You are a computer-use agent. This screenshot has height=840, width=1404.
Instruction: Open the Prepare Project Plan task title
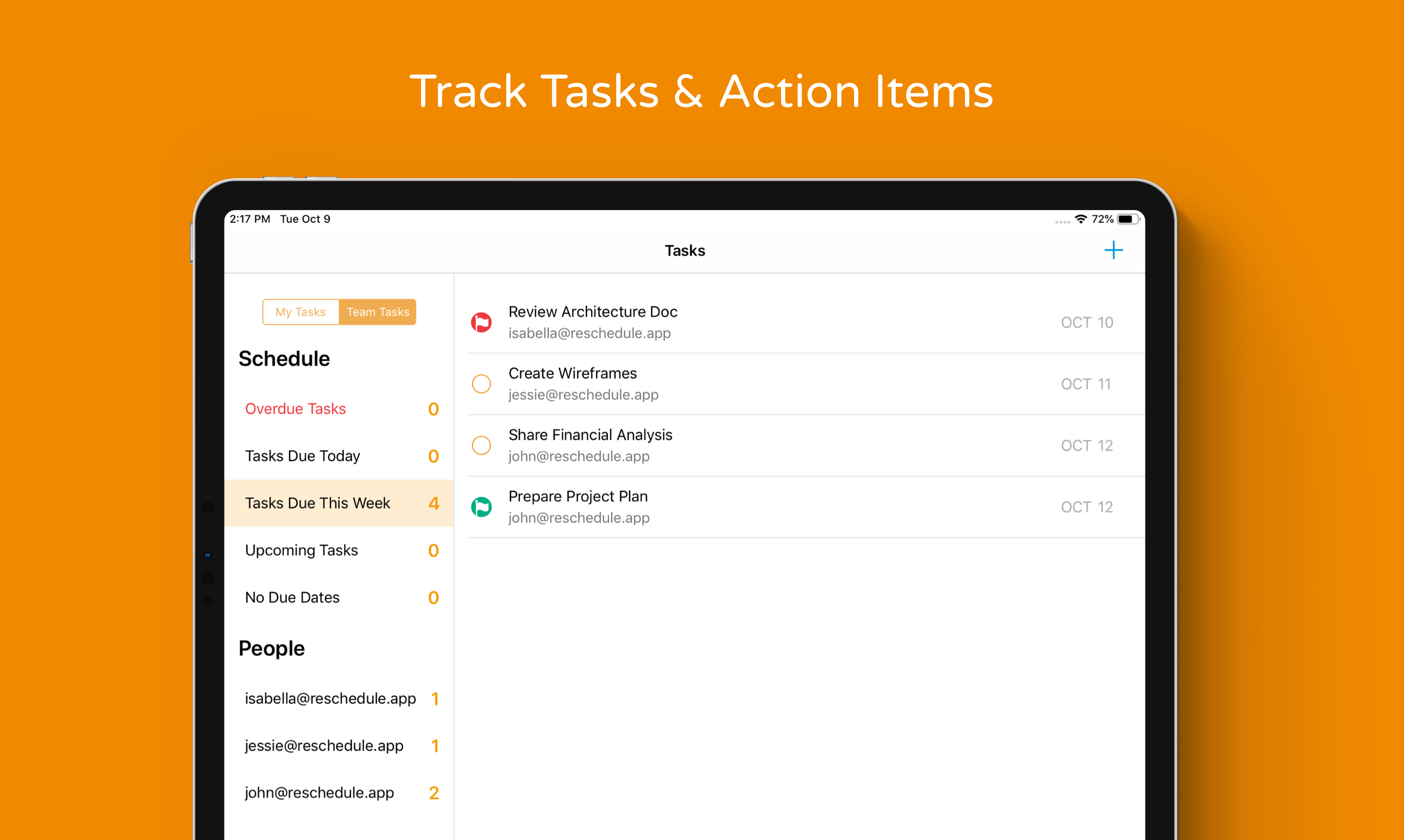(x=578, y=496)
